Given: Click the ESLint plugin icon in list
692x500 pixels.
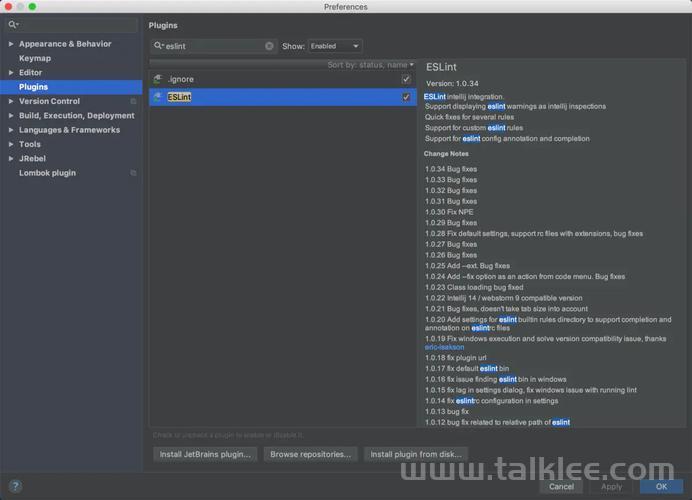Looking at the screenshot, I should pyautogui.click(x=158, y=97).
